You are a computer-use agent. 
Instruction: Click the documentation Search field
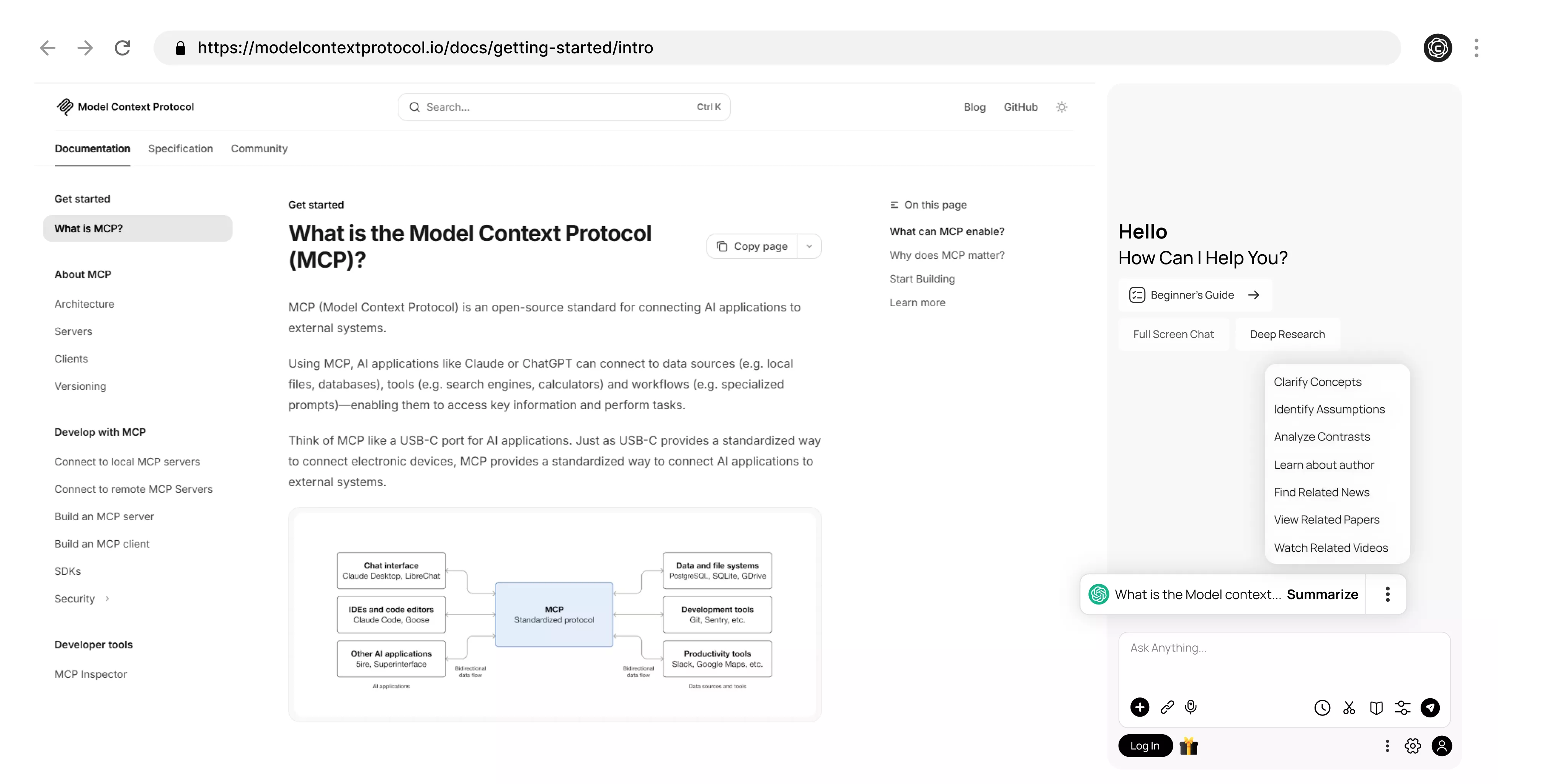563,107
